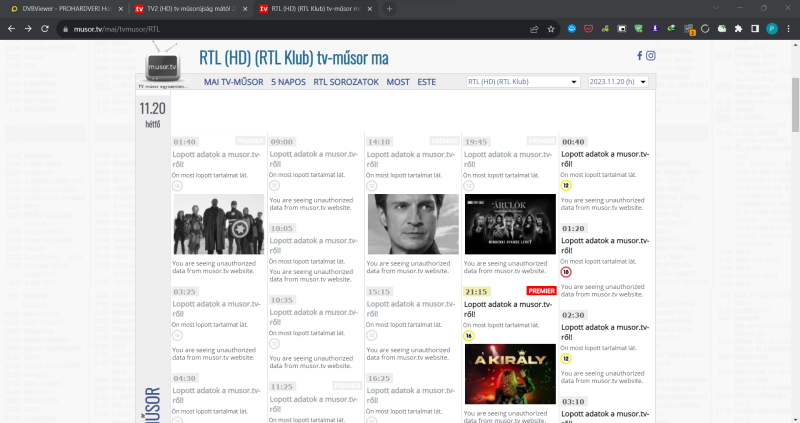Go forward in browser history
The height and width of the screenshot is (423, 800).
(x=28, y=29)
